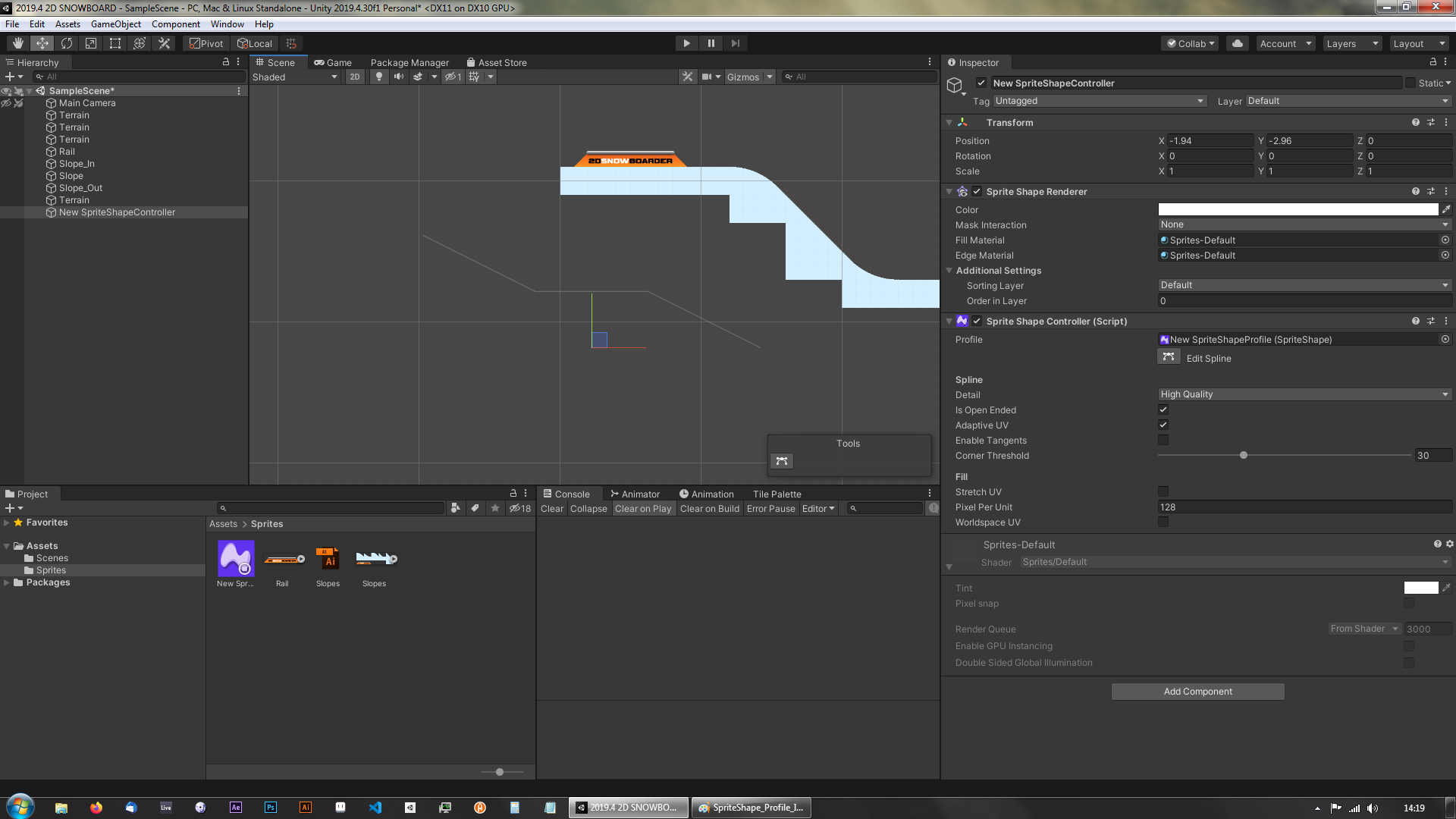
Task: Open the Mask Interaction dropdown
Action: [1304, 224]
